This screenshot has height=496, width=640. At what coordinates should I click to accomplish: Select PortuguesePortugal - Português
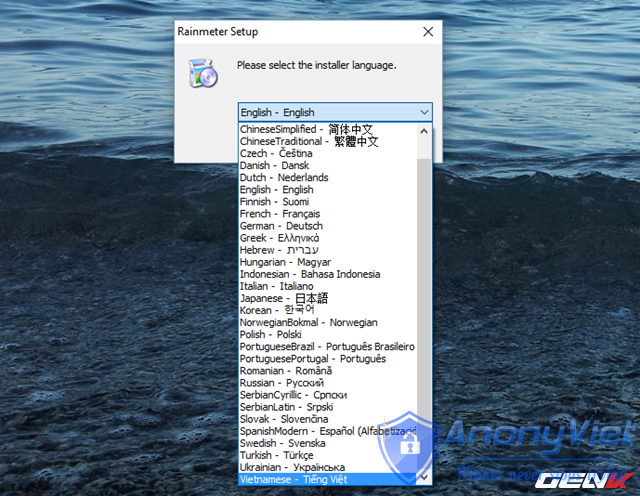328,359
